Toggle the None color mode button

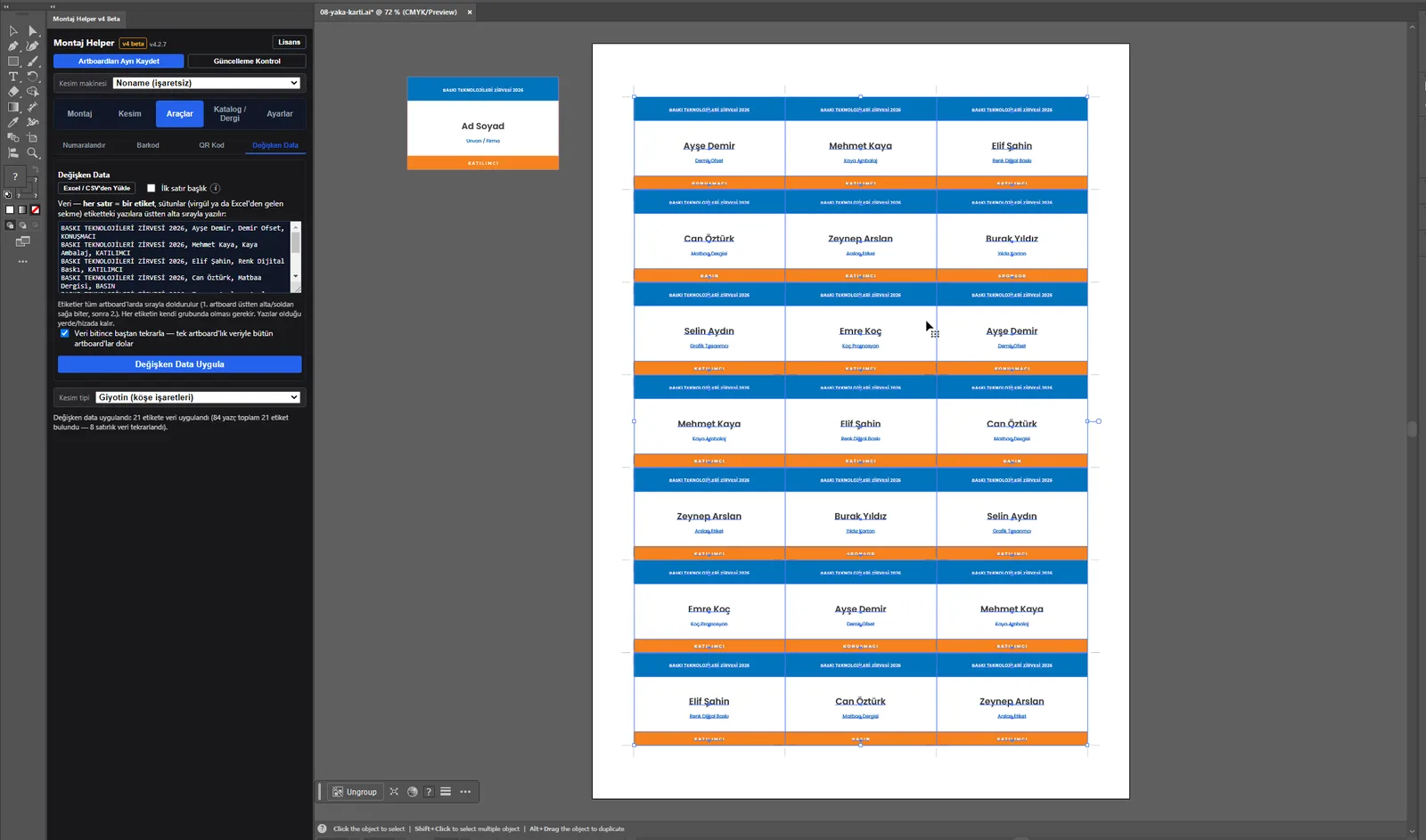point(36,210)
